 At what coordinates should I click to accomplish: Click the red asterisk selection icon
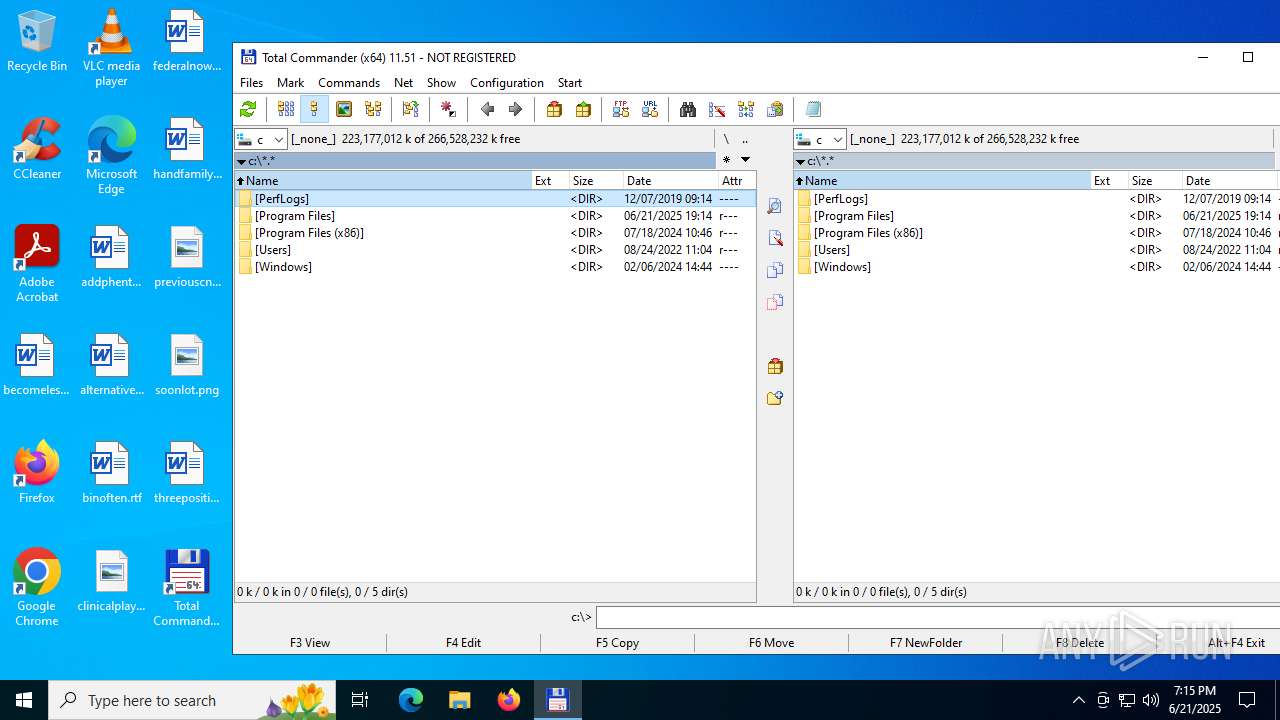[448, 109]
